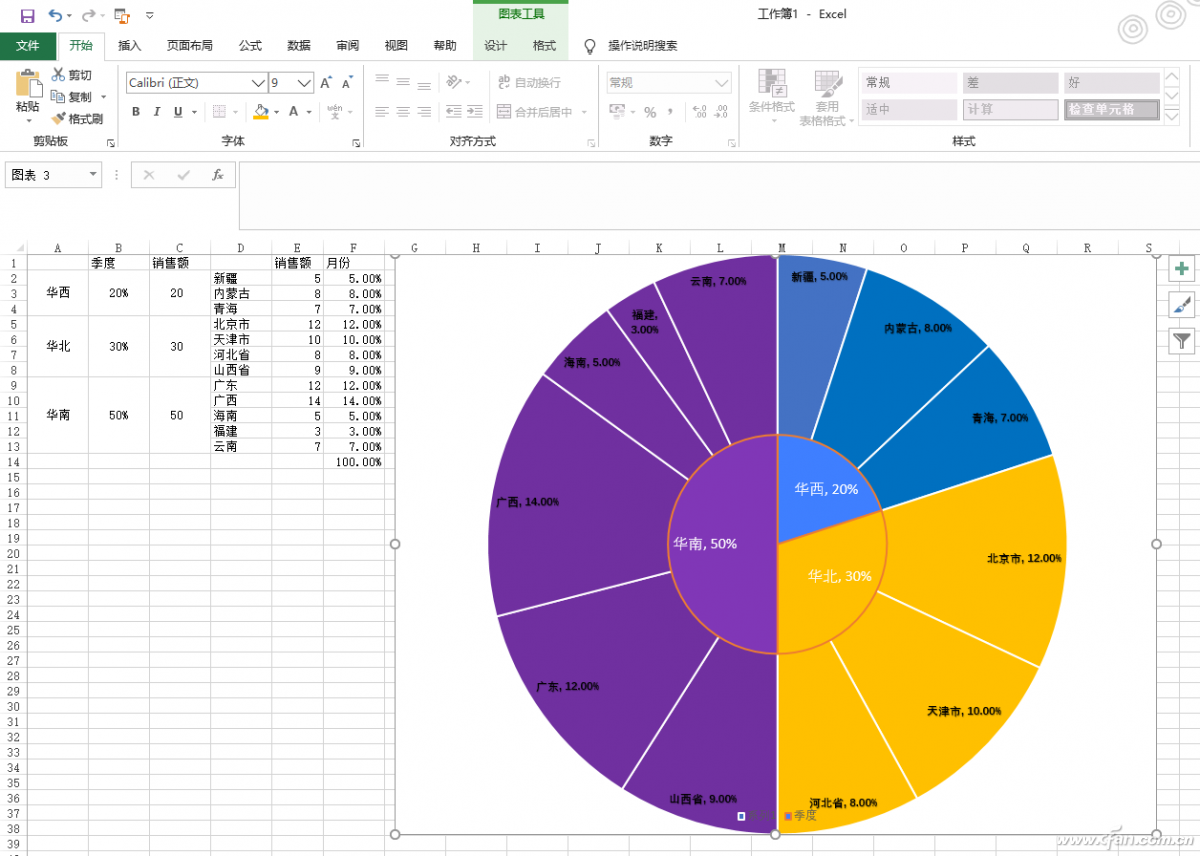This screenshot has width=1200, height=856.
Task: Click the Save icon in quick access toolbar
Action: (27, 15)
